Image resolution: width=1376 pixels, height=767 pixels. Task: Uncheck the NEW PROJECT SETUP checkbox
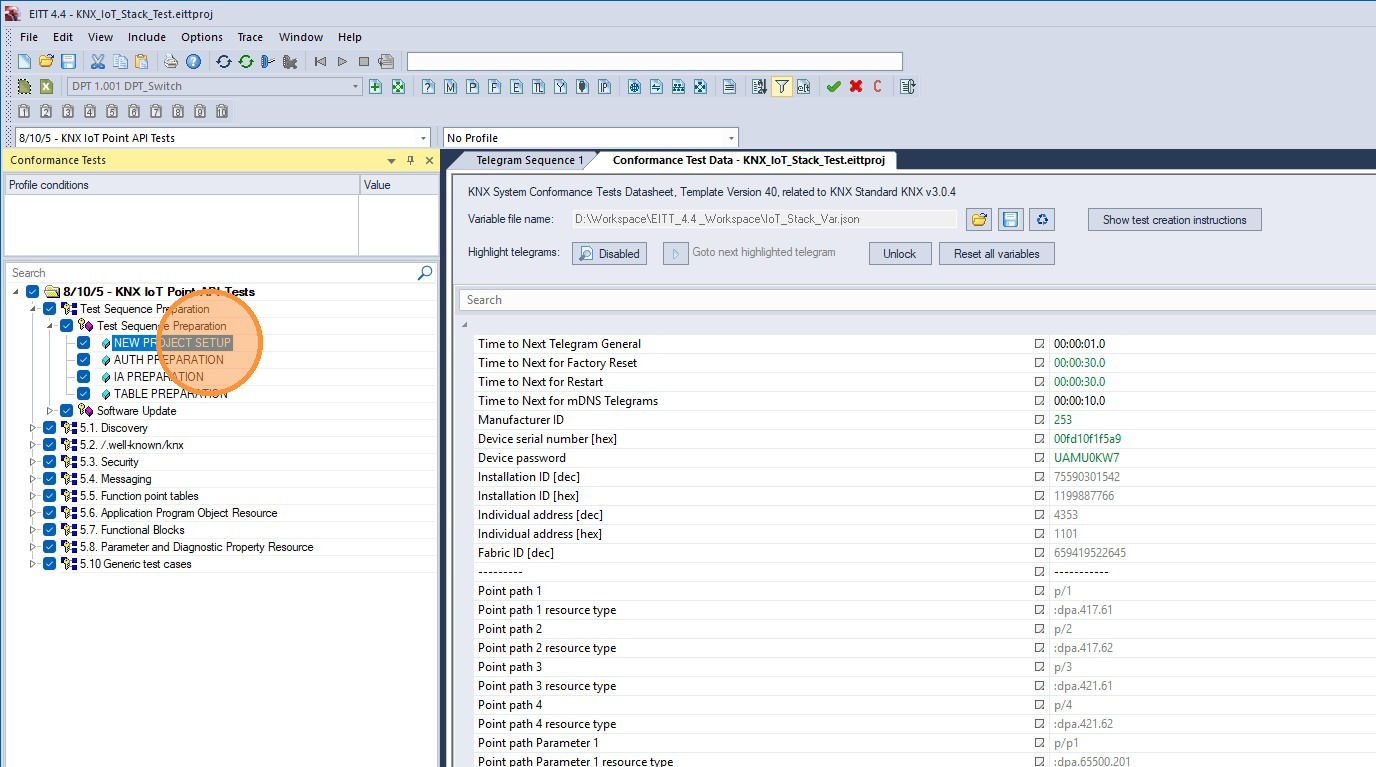(83, 343)
